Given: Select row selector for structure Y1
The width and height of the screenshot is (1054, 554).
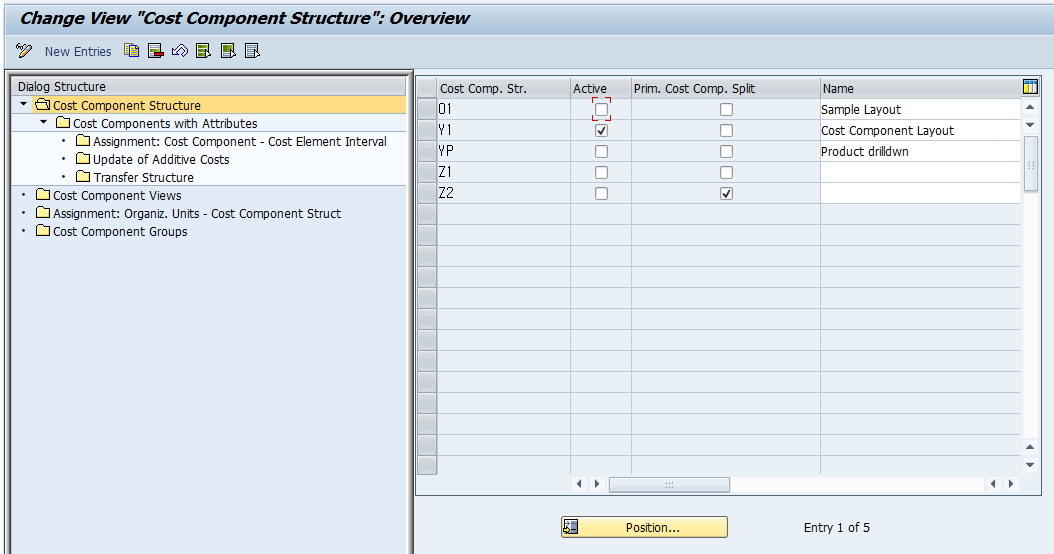Looking at the screenshot, I should [x=427, y=130].
